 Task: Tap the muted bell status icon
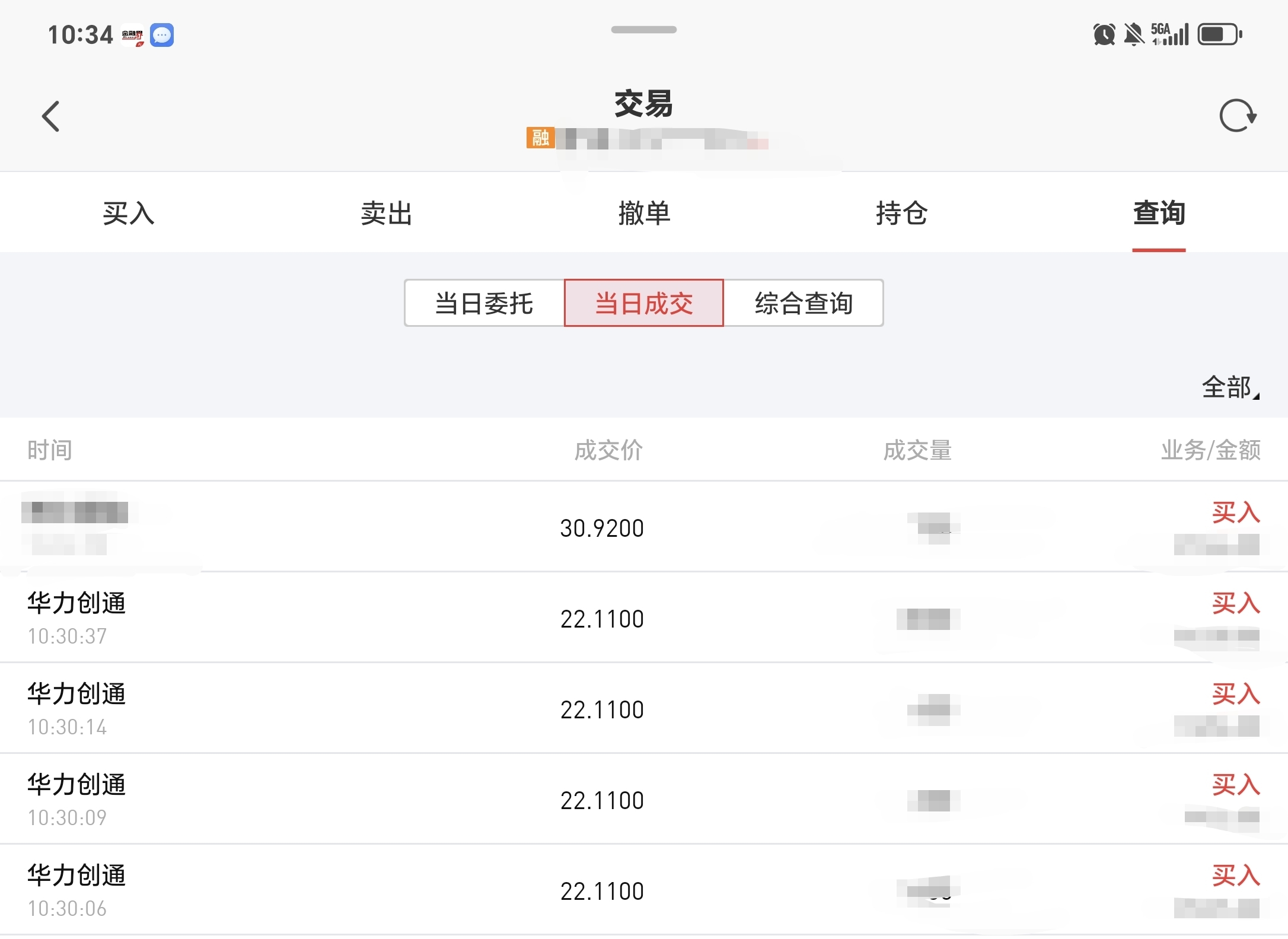pos(1134,34)
